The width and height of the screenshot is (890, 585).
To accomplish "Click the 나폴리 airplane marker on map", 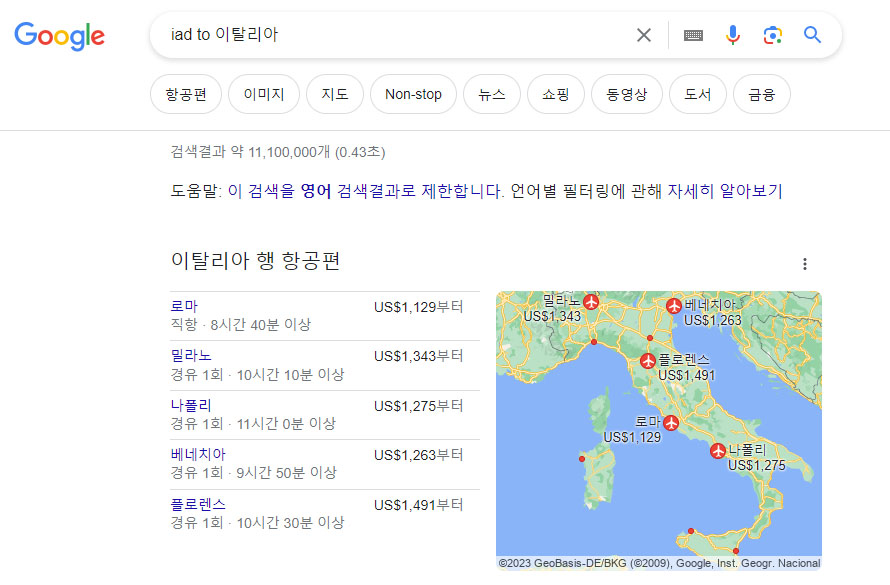I will pyautogui.click(x=718, y=451).
